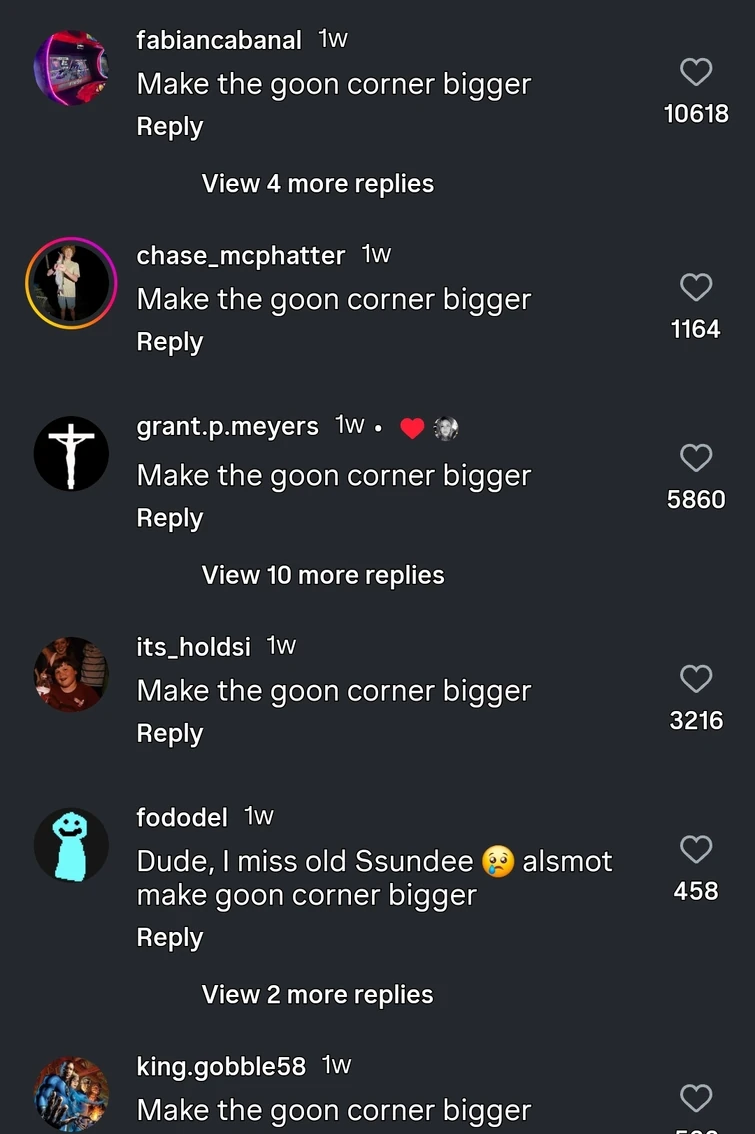Tap grant.p.meyers's cross avatar
The height and width of the screenshot is (1134, 755).
click(x=71, y=454)
